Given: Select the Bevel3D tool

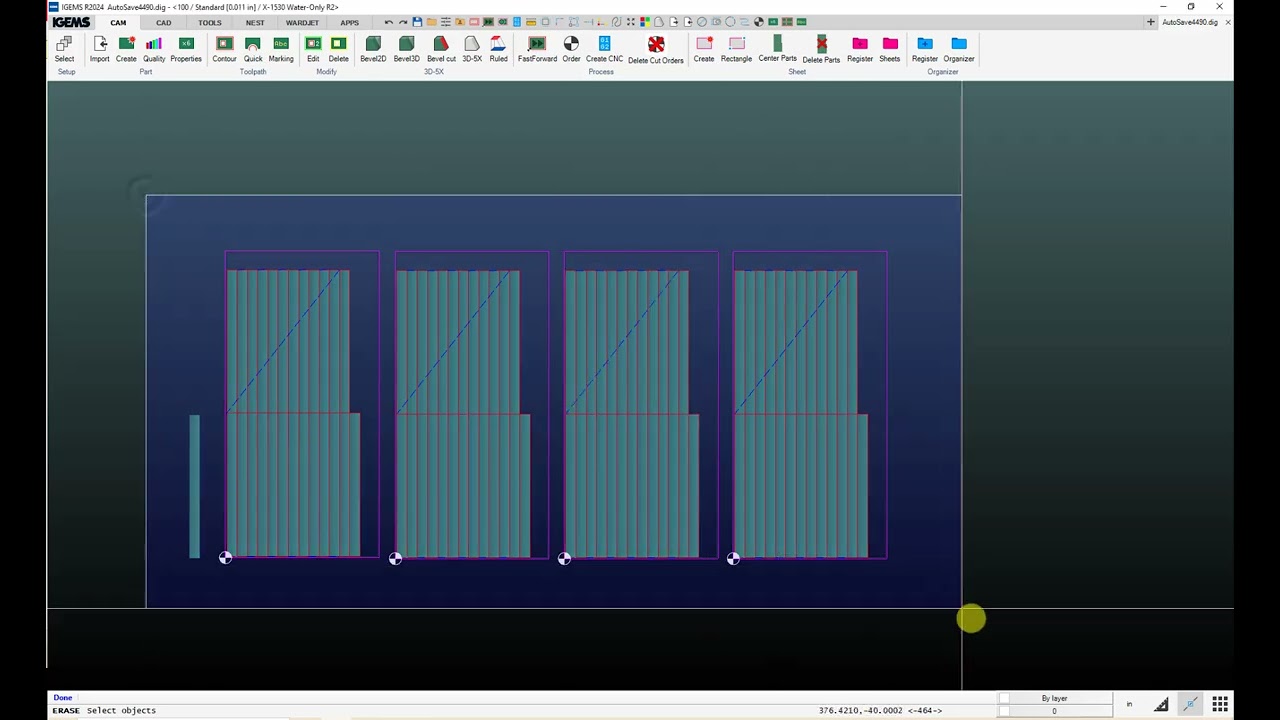Looking at the screenshot, I should pos(406,49).
